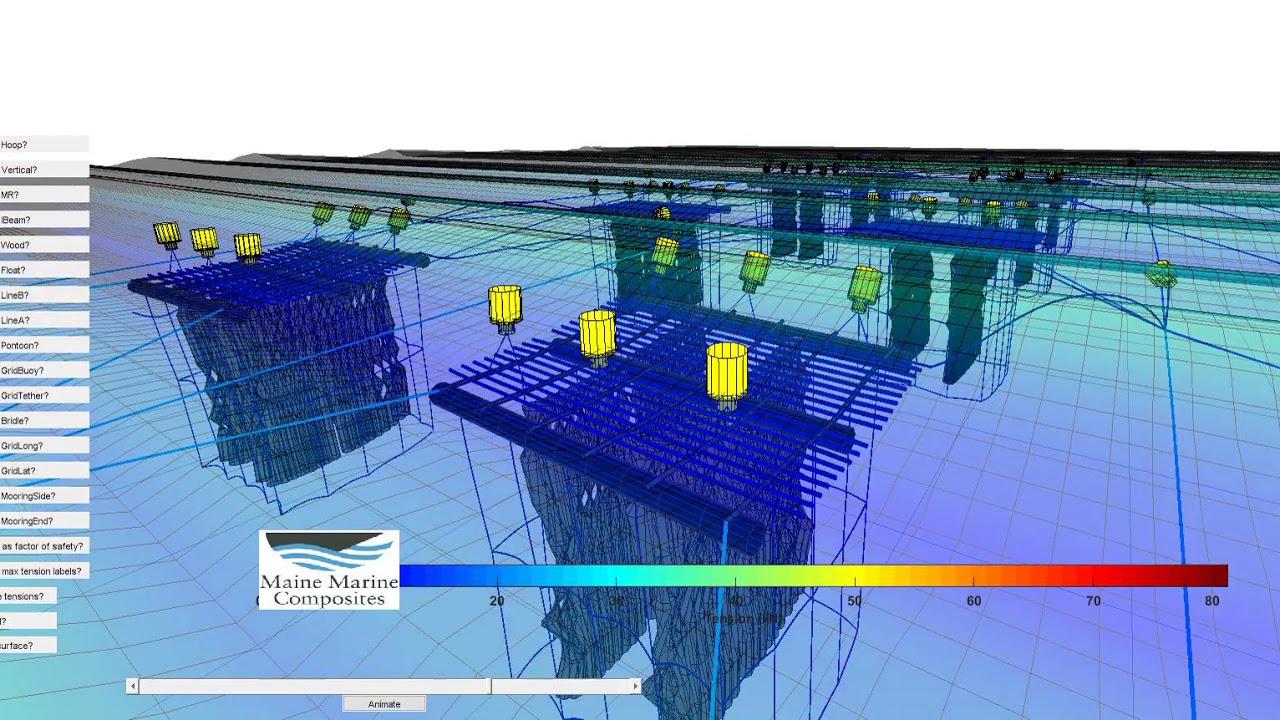Click the 70 tick on the color bar
The width and height of the screenshot is (1280, 720).
[x=1093, y=601]
